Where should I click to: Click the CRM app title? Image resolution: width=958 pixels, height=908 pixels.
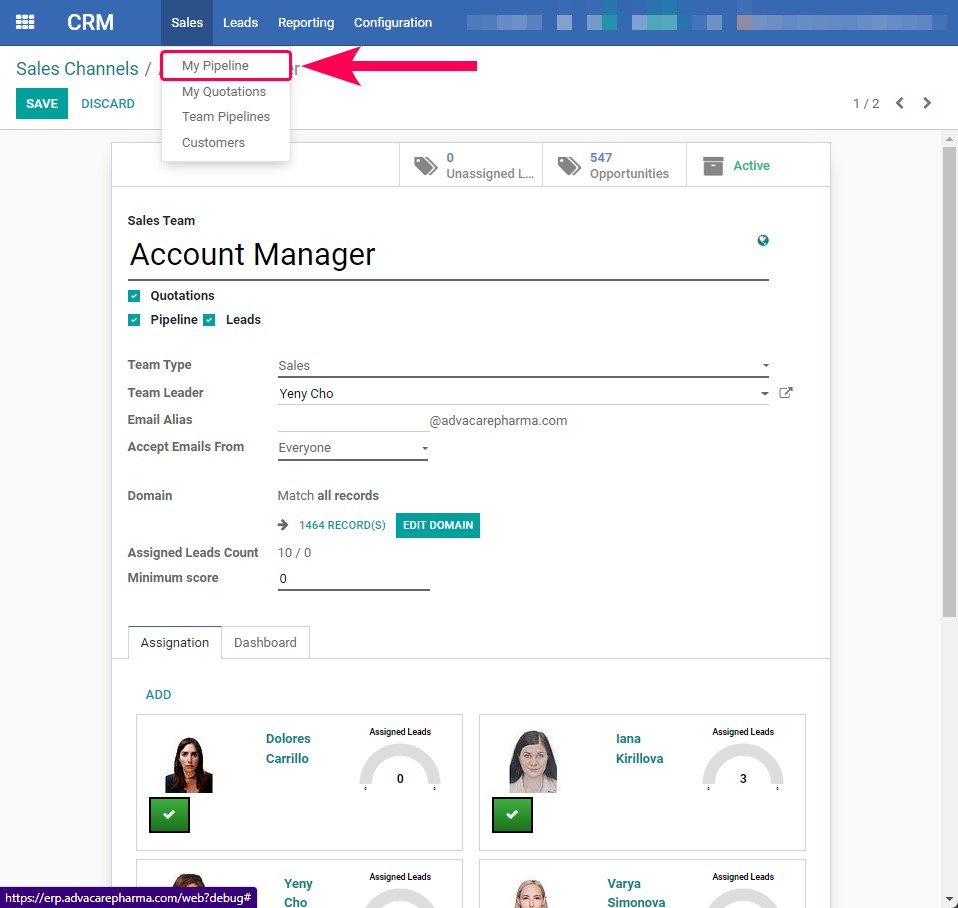[90, 23]
